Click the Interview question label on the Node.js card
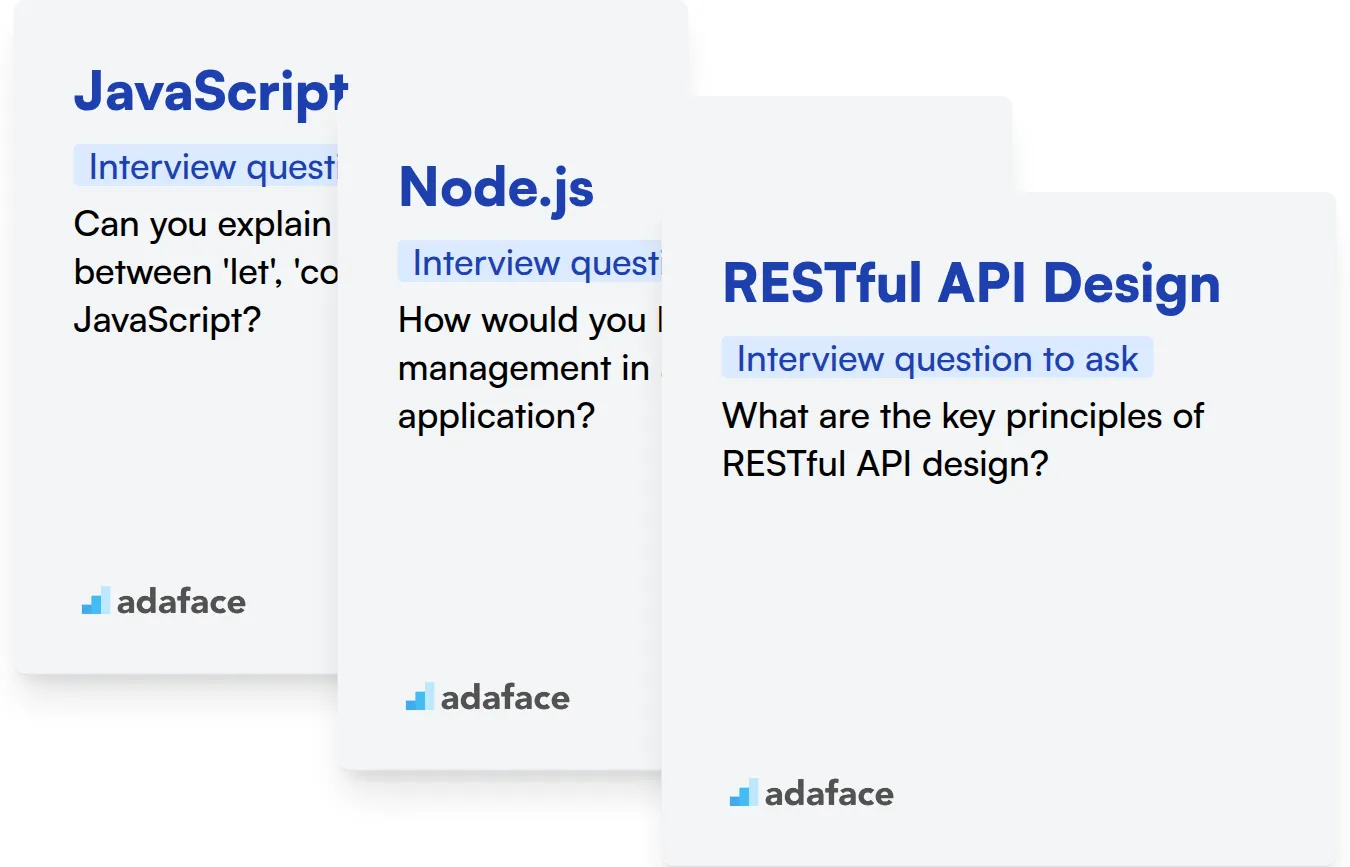 [x=530, y=262]
